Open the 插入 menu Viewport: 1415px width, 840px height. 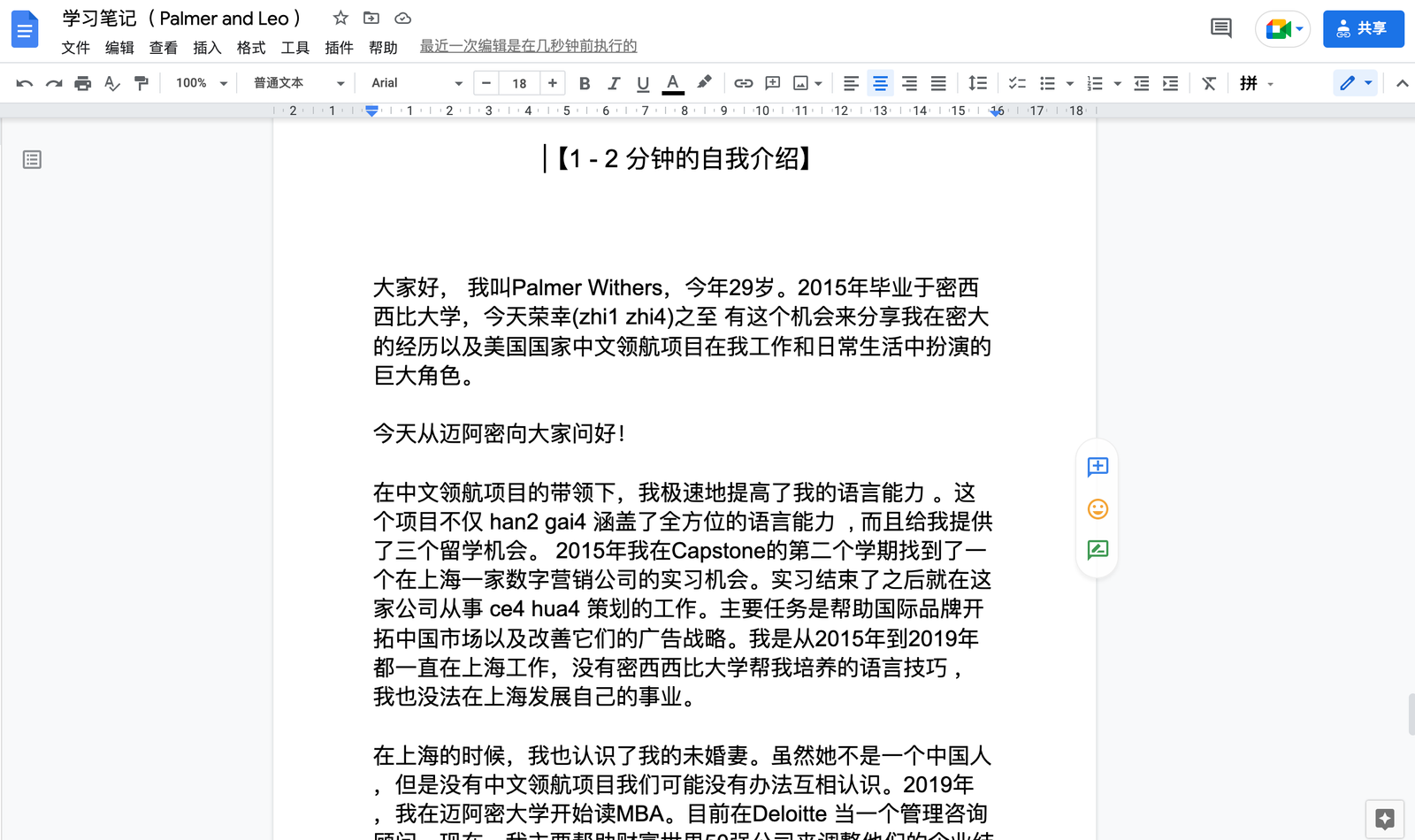tap(206, 48)
